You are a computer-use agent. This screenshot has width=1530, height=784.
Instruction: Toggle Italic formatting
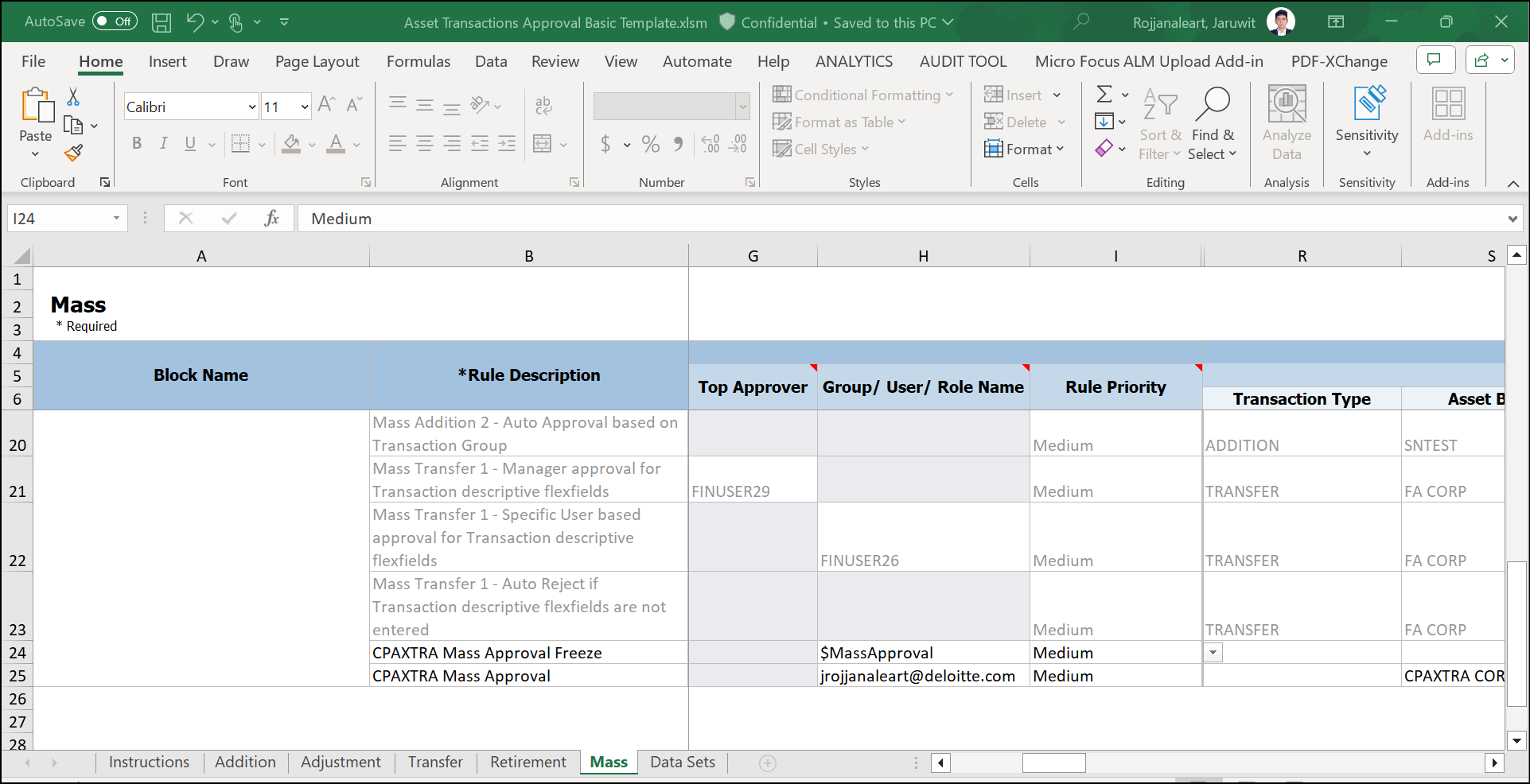pyautogui.click(x=163, y=144)
